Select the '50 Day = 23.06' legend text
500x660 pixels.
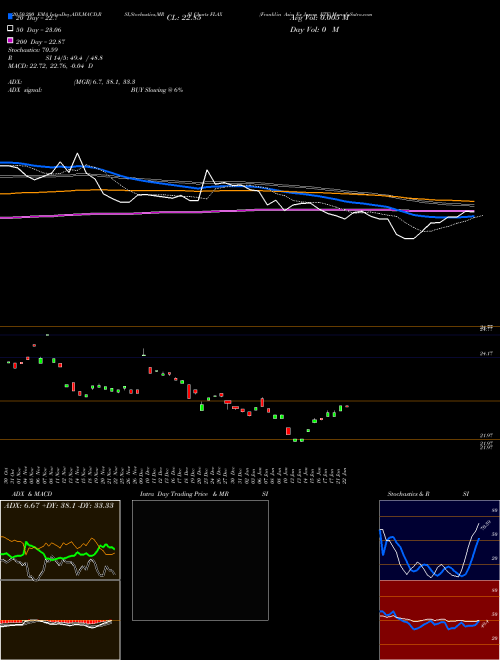39,30
